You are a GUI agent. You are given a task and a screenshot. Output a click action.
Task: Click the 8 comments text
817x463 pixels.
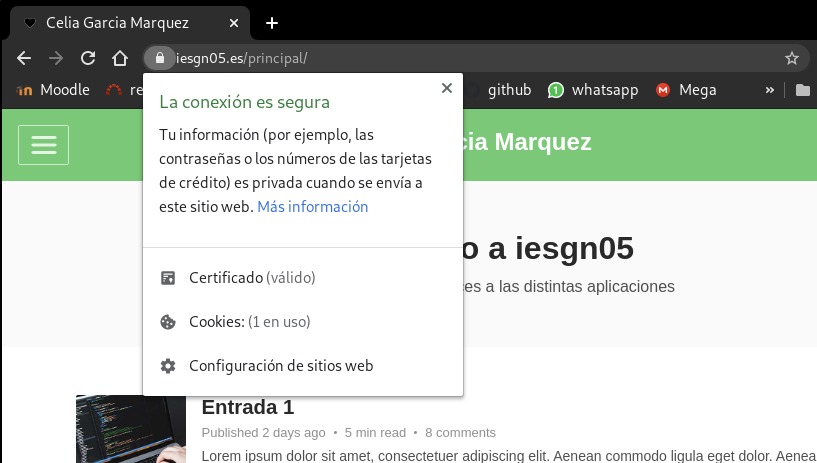(460, 433)
